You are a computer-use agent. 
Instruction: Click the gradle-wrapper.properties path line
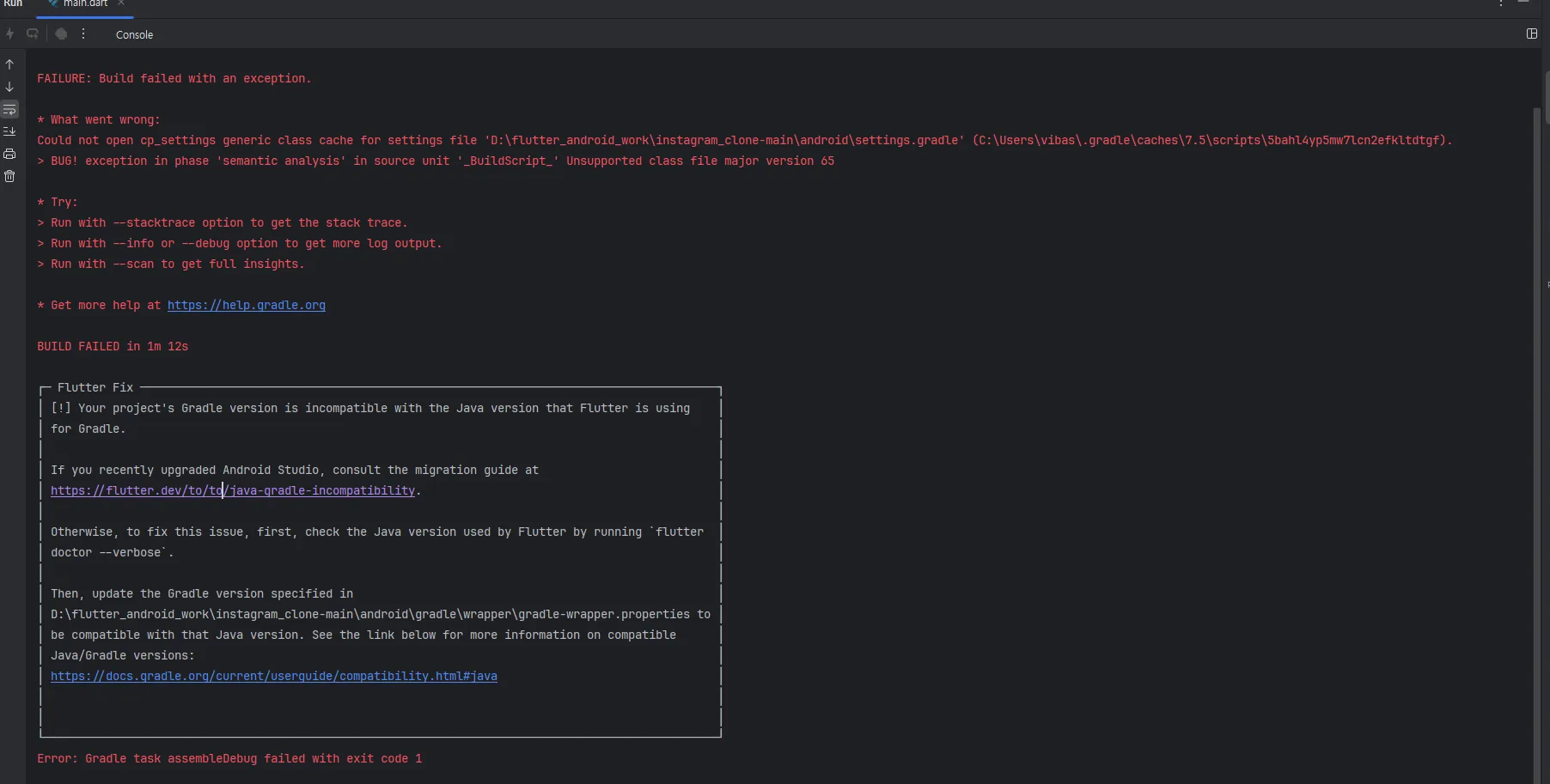click(x=381, y=615)
